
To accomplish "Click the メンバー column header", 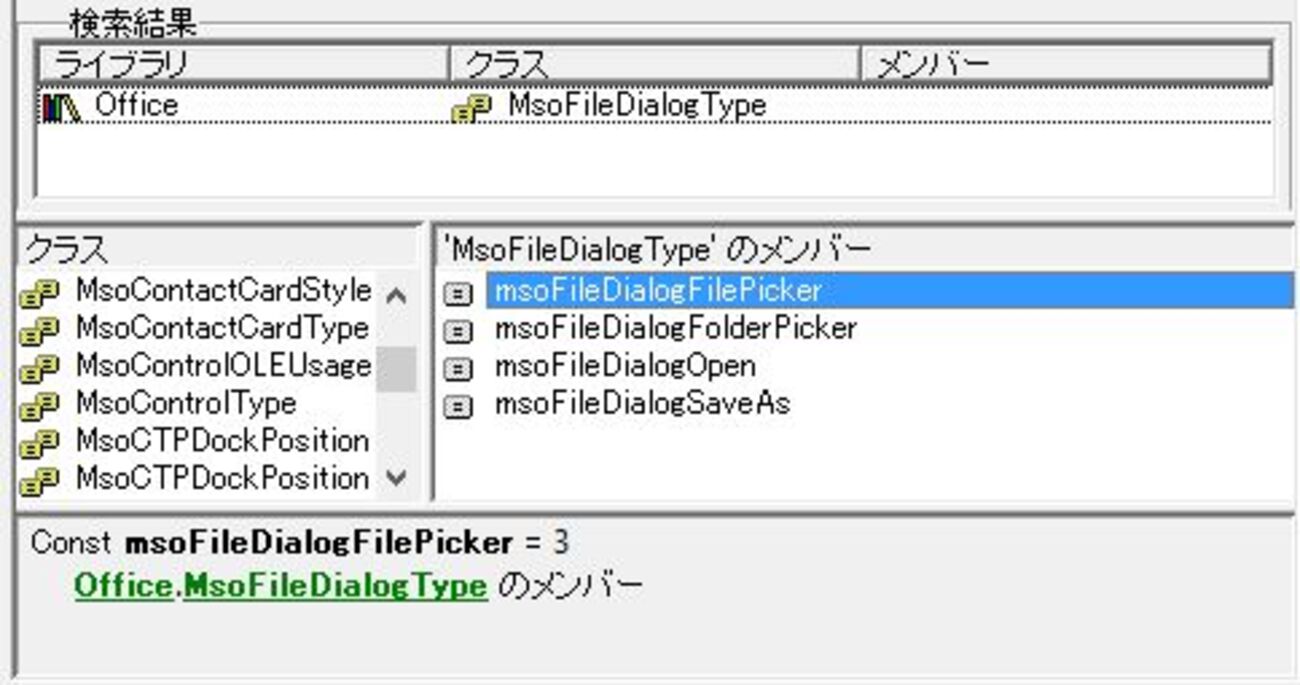I will [1066, 65].
